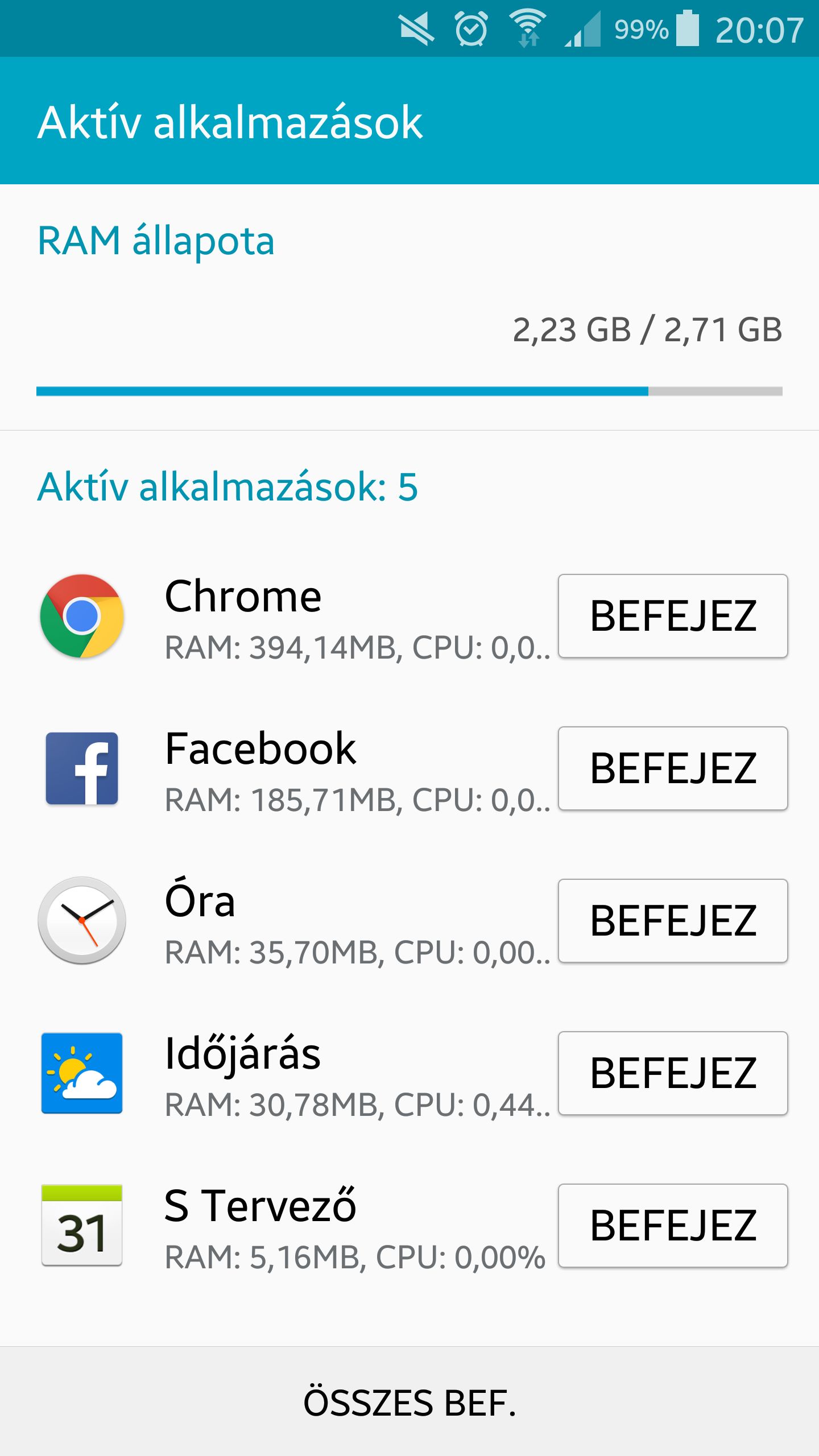Tap the RAM usage progress bar
Screen dimensions: 819x1456
(x=409, y=391)
